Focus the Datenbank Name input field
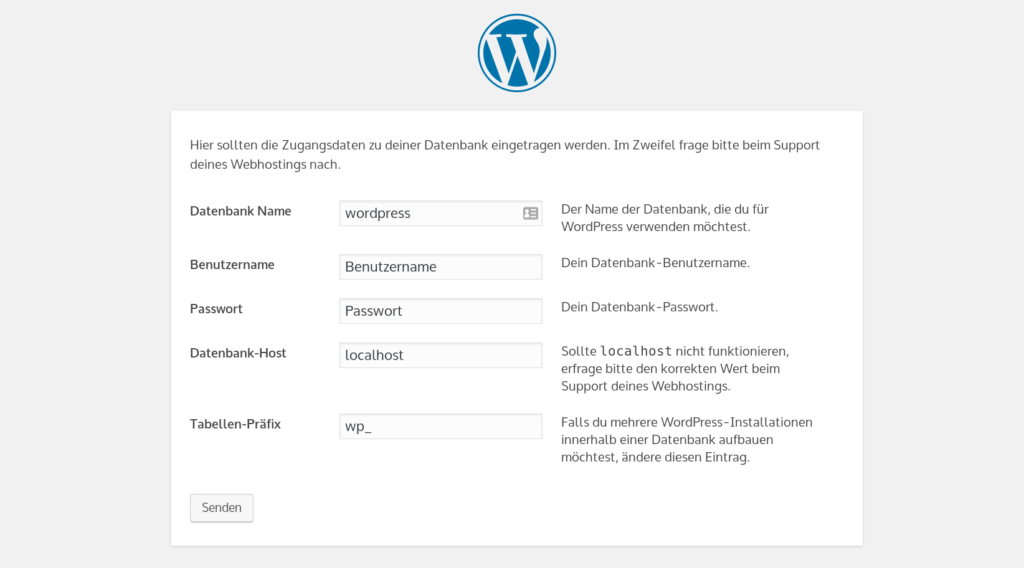The width and height of the screenshot is (1024, 568). [x=441, y=213]
